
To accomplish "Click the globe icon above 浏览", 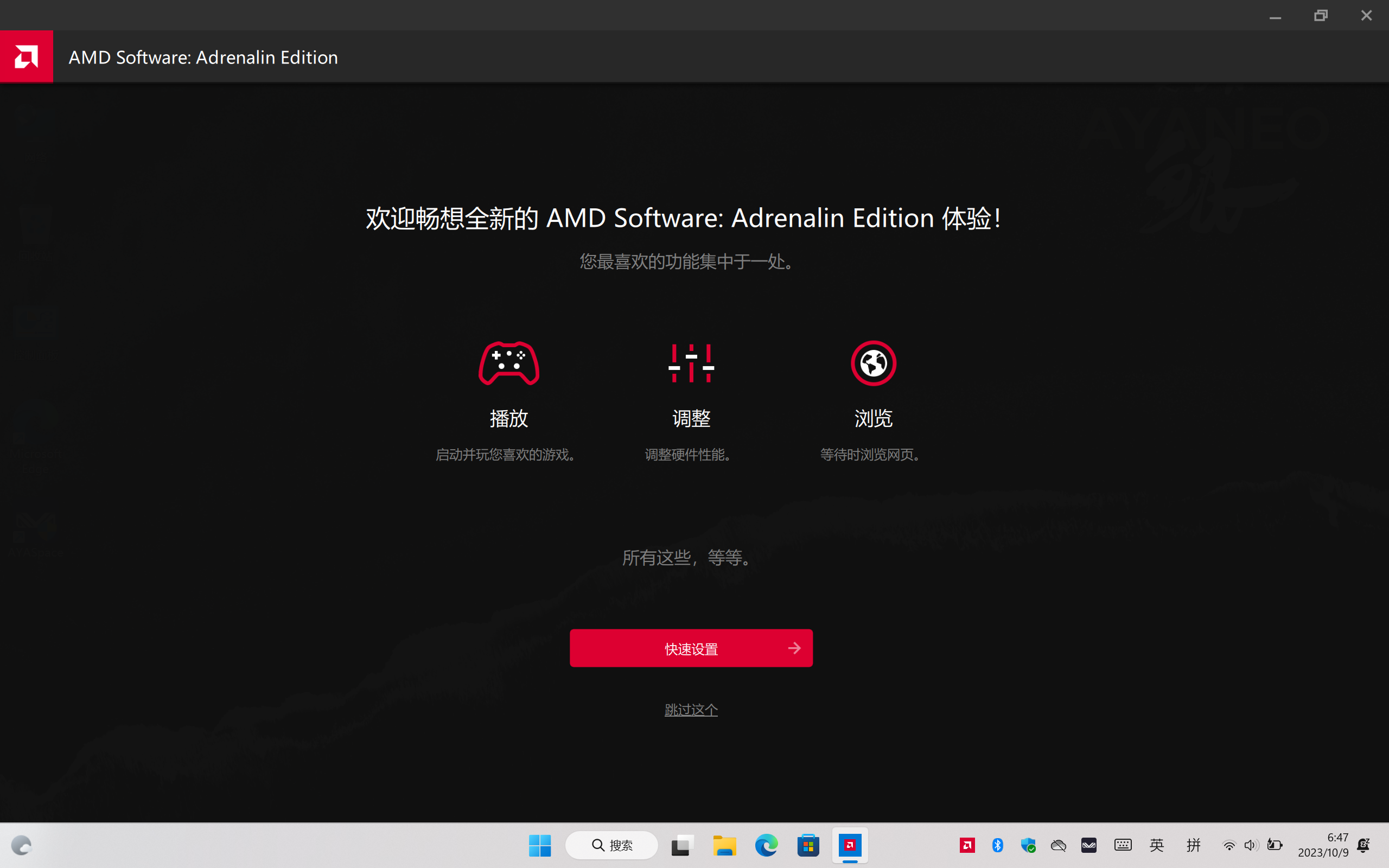I will pos(873,363).
